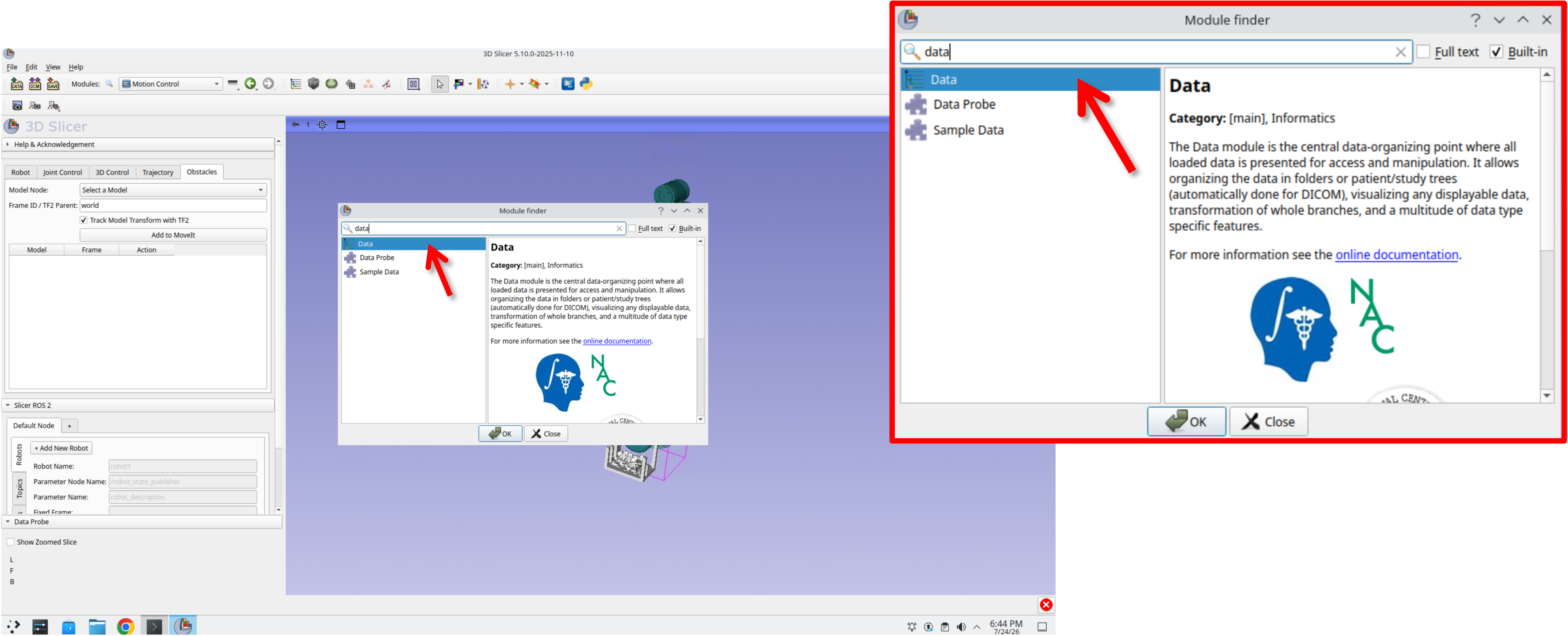Open the DCM DICOM loader icon
The height and width of the screenshot is (636, 1568).
point(35,84)
